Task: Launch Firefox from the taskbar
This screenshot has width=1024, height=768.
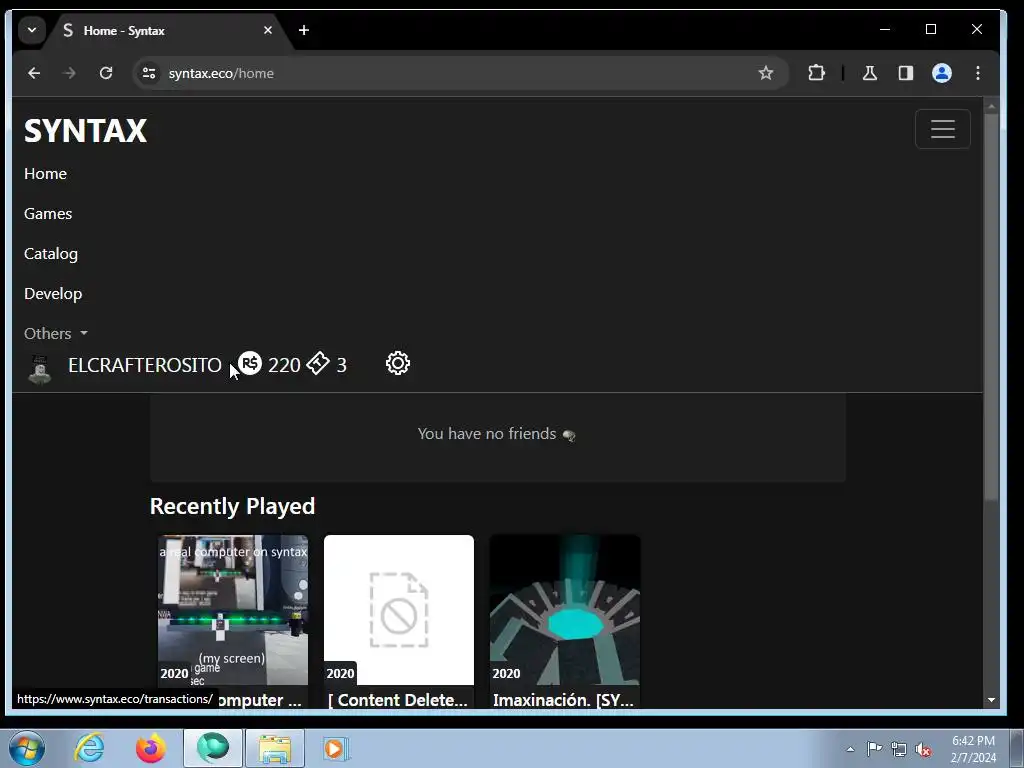Action: 151,748
